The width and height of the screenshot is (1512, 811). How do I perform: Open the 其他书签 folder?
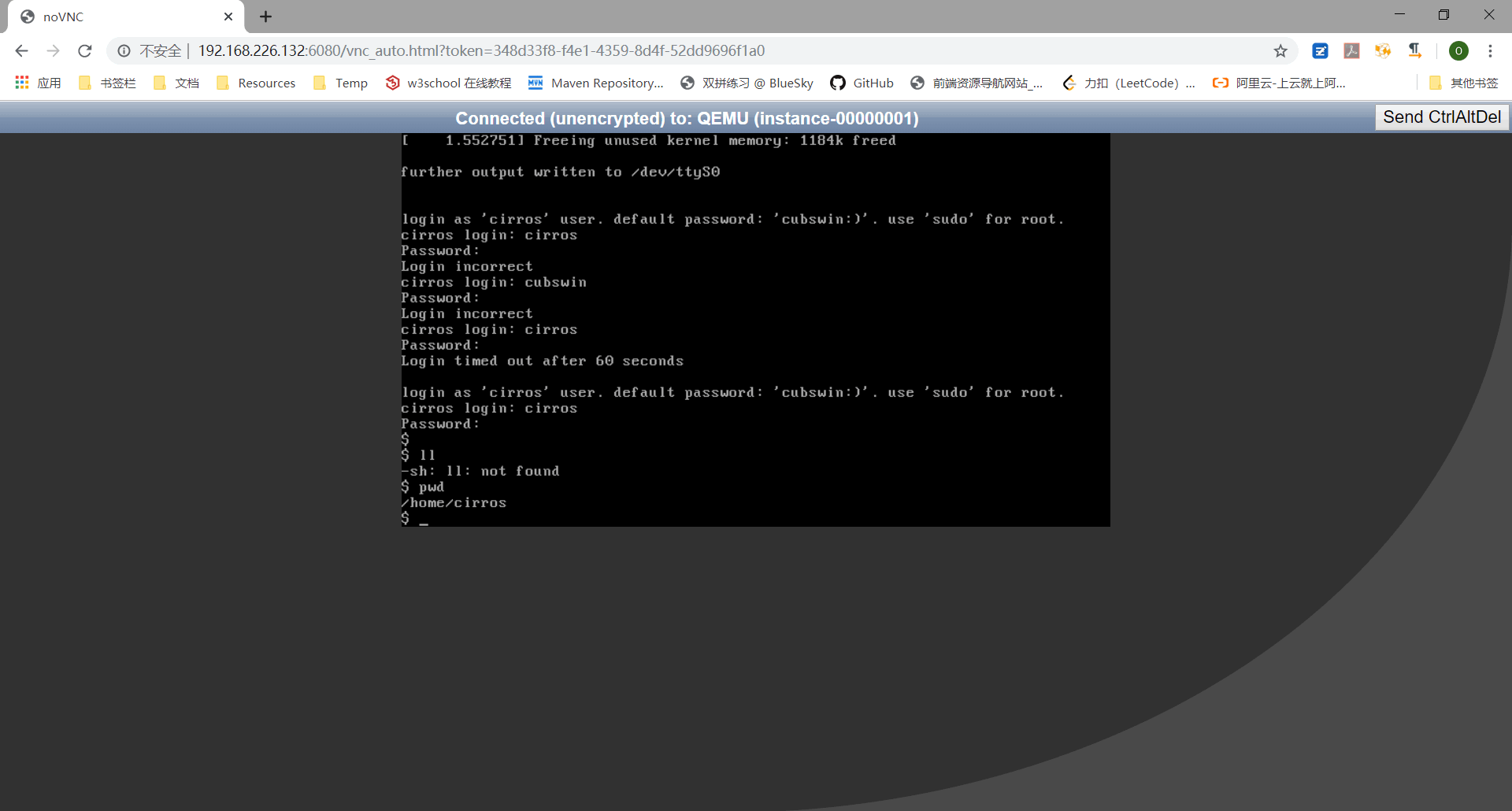(1463, 83)
